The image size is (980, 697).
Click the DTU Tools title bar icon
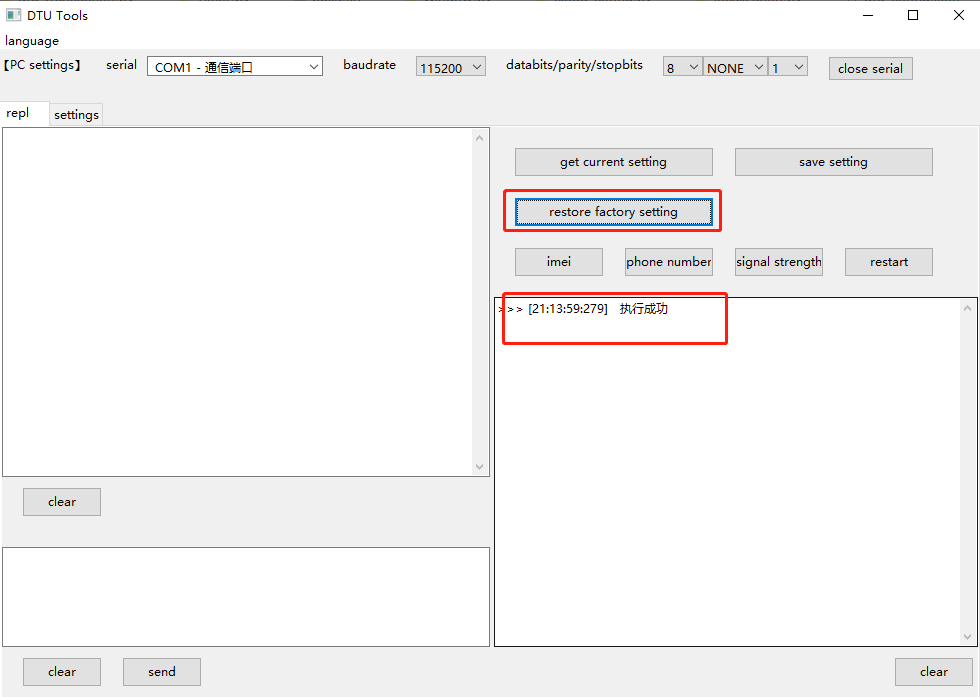pos(14,14)
